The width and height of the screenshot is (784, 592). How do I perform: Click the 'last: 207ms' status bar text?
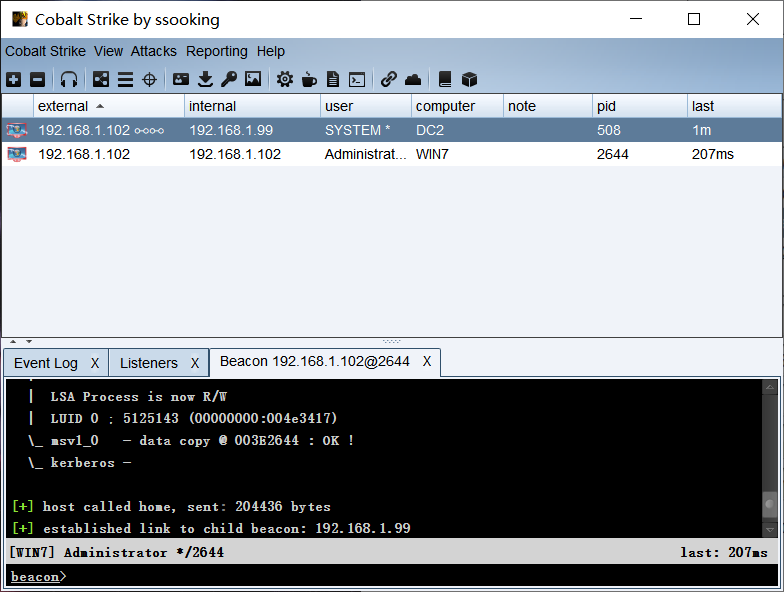[x=724, y=552]
